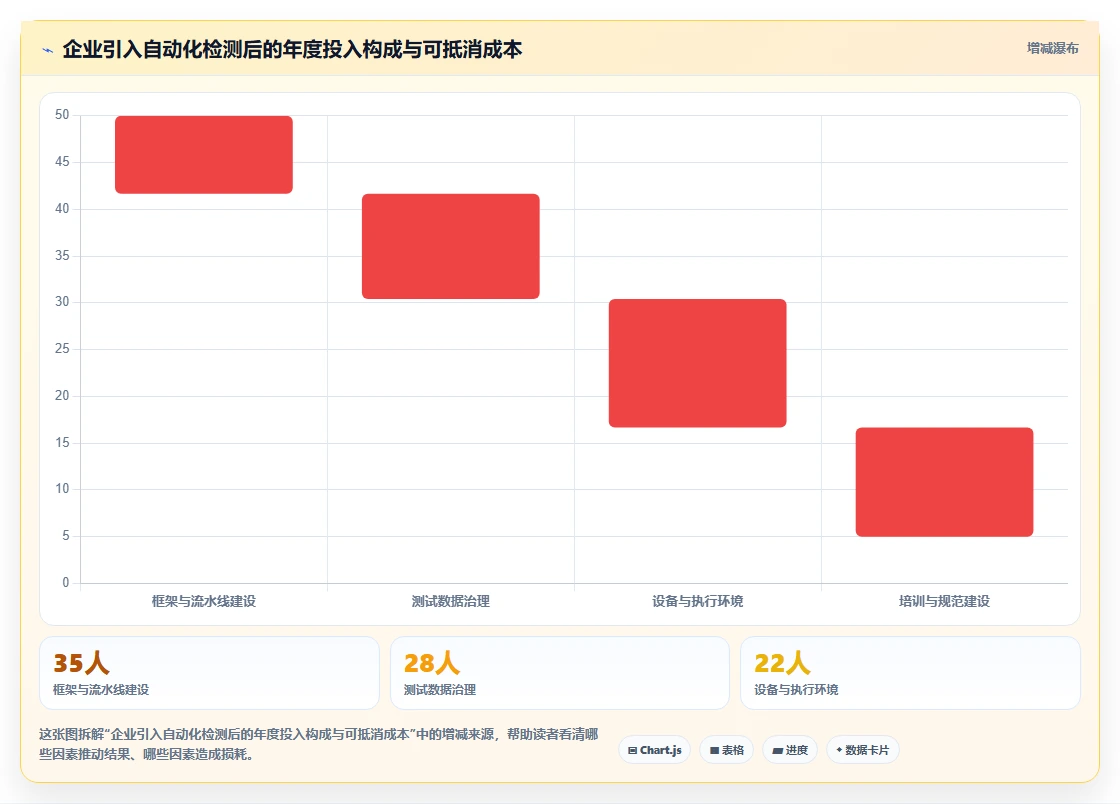Open the 22人 设备与执行环境 card
The height and width of the screenshot is (804, 1120).
pyautogui.click(x=910, y=673)
